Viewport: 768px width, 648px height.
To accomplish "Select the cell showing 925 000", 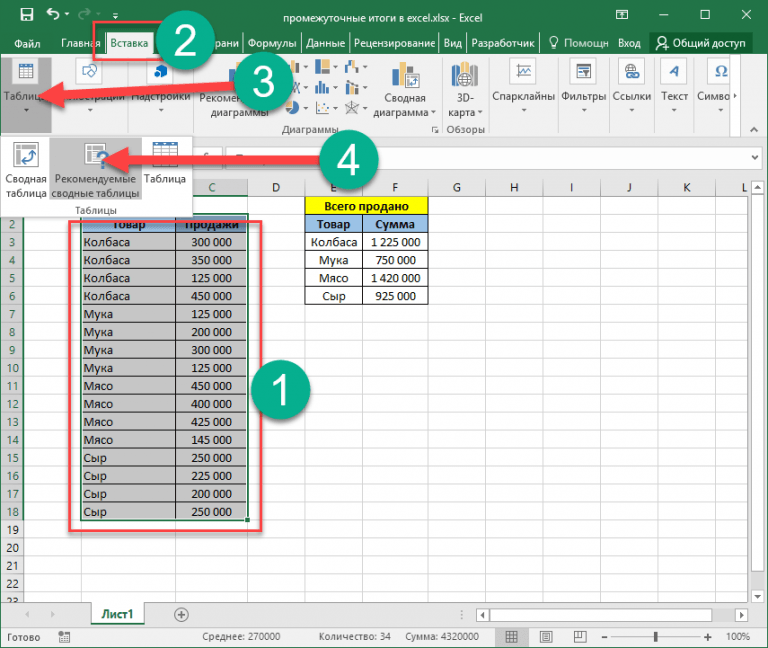I will tap(395, 296).
